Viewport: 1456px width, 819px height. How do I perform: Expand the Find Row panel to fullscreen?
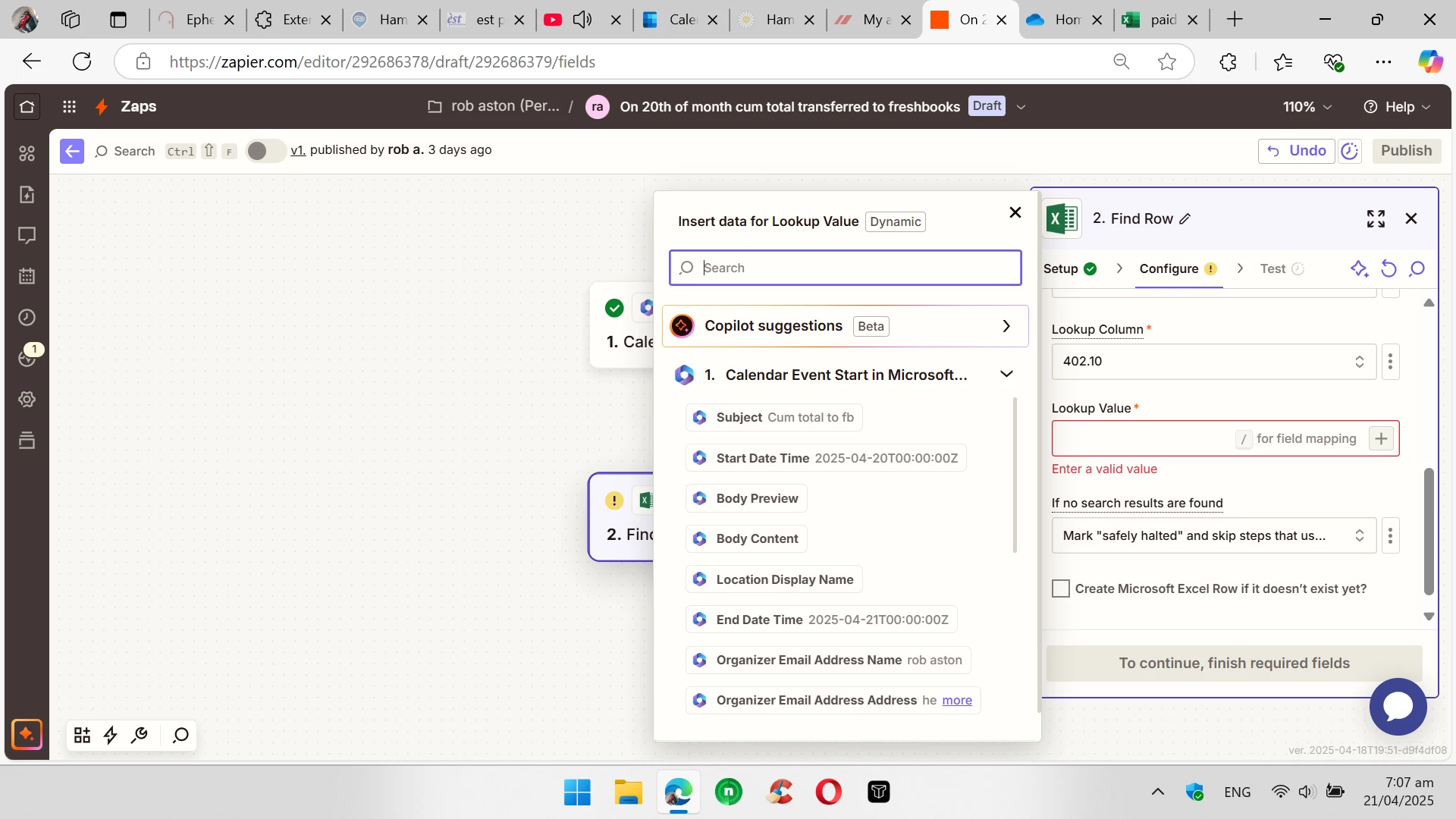[x=1376, y=219]
